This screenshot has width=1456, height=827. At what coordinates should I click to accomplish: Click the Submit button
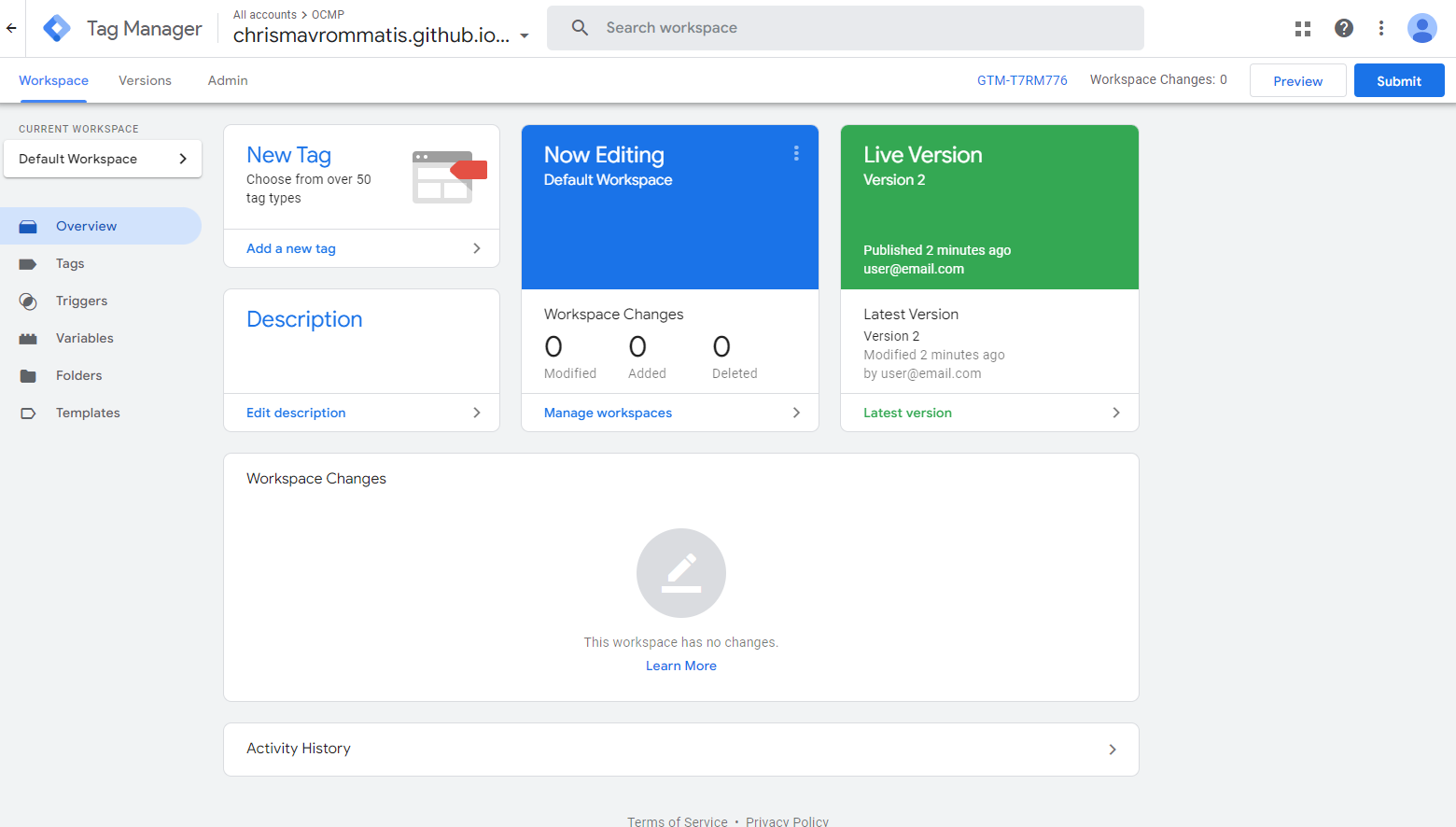[1399, 81]
